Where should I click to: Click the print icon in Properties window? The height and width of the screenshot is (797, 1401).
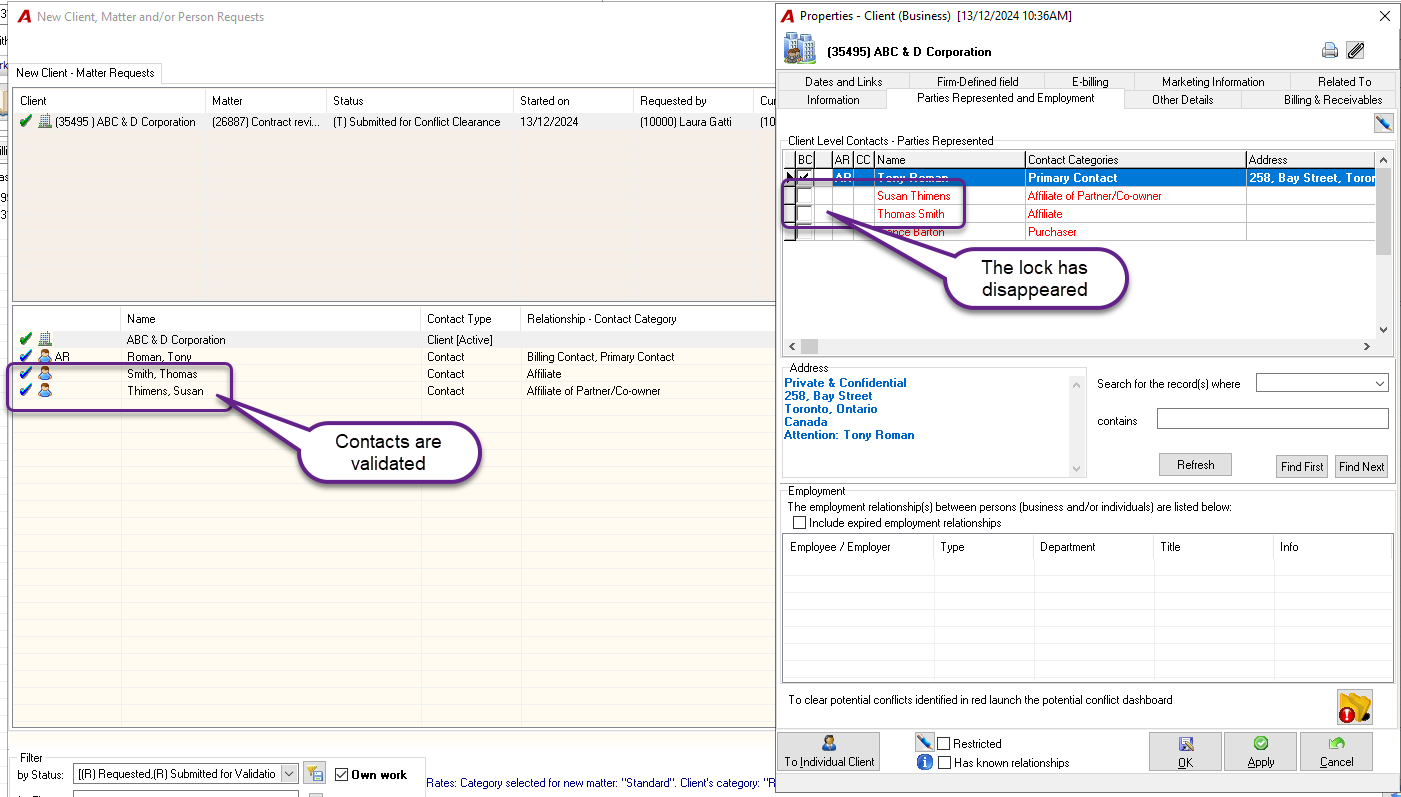pyautogui.click(x=1330, y=51)
